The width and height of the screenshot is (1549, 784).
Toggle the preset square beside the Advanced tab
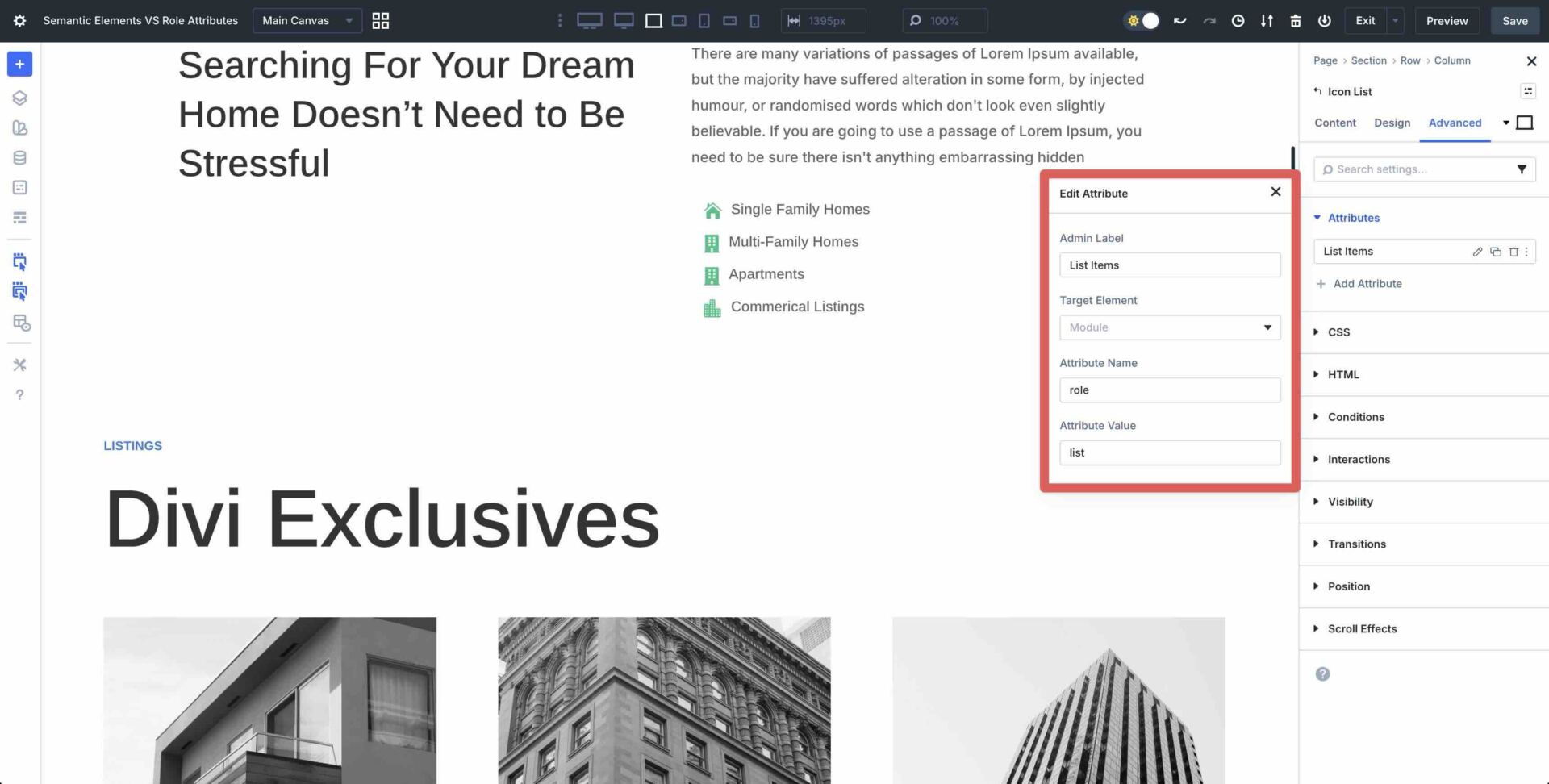coord(1525,123)
